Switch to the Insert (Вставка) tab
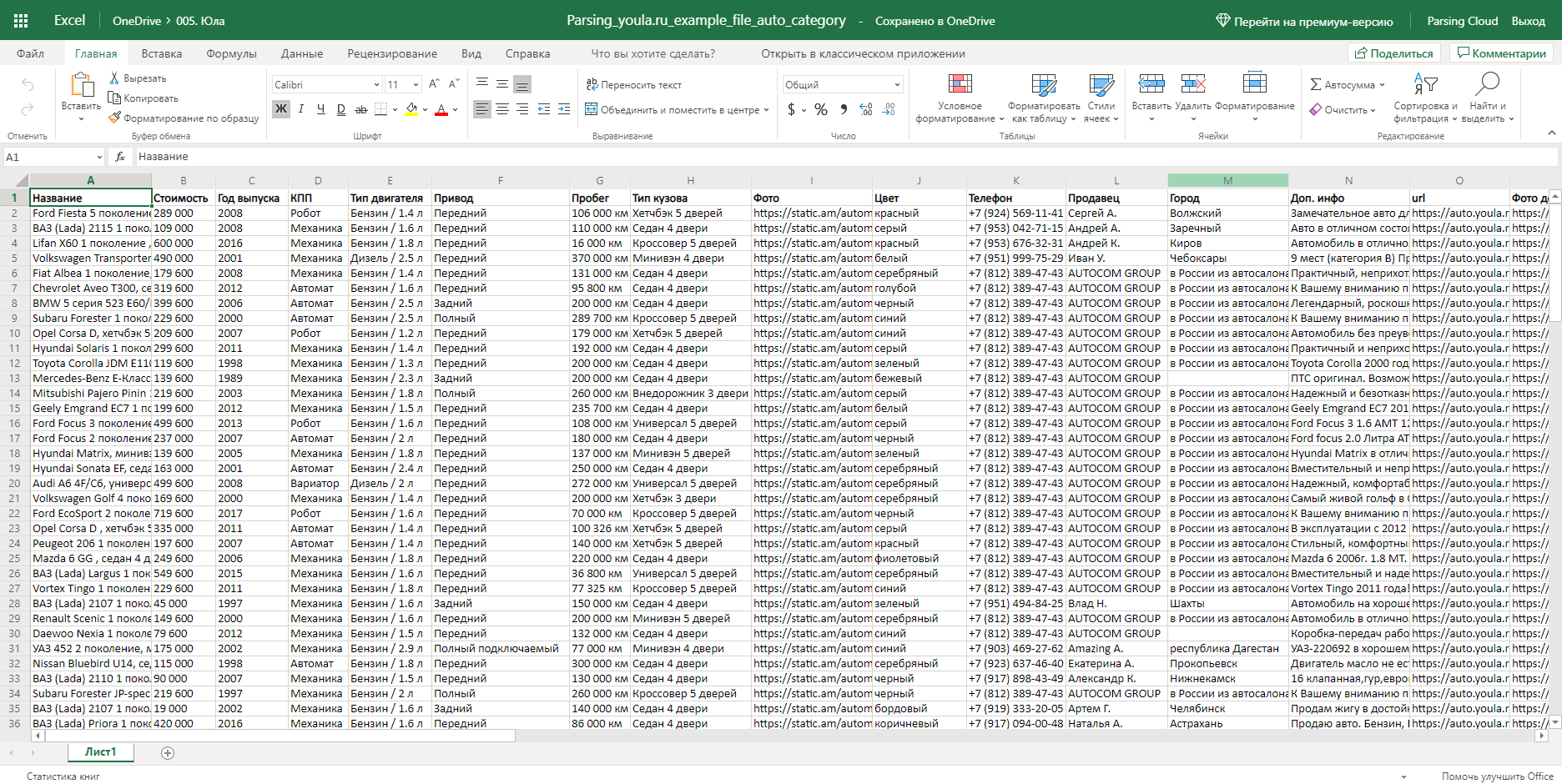This screenshot has width=1562, height=784. point(162,53)
